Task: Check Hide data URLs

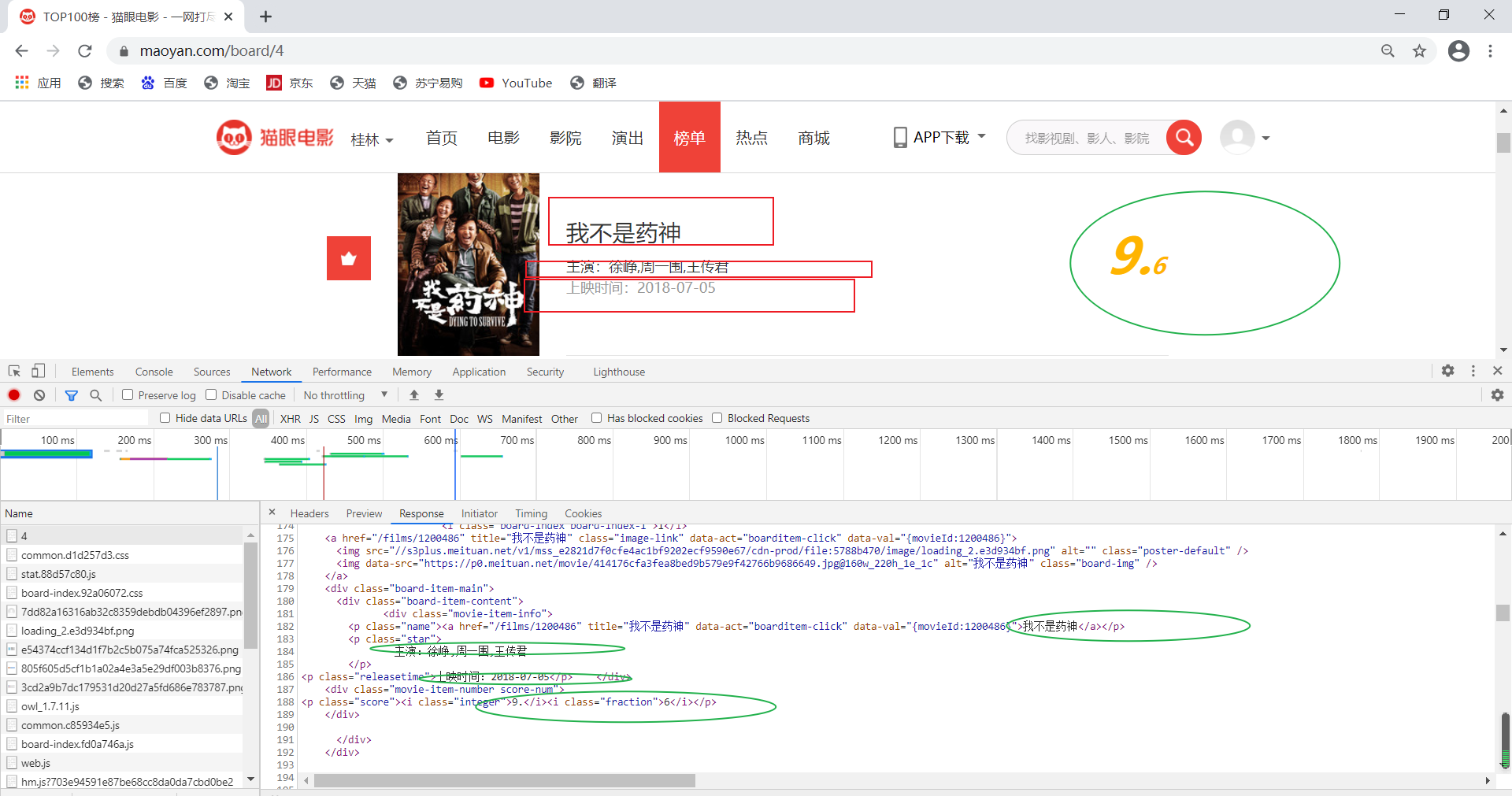Action: 165,418
